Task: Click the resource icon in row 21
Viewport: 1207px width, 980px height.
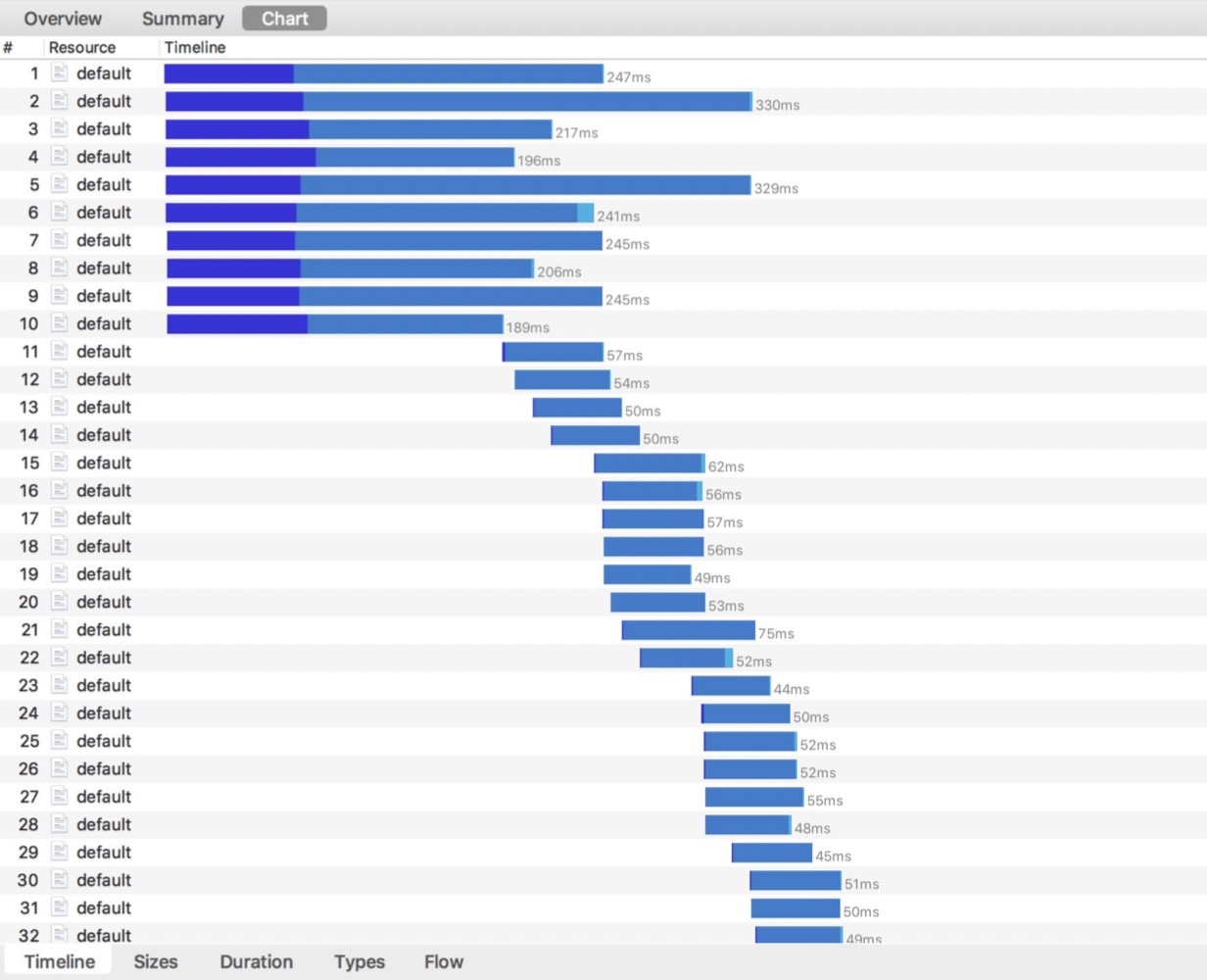Action: click(60, 629)
